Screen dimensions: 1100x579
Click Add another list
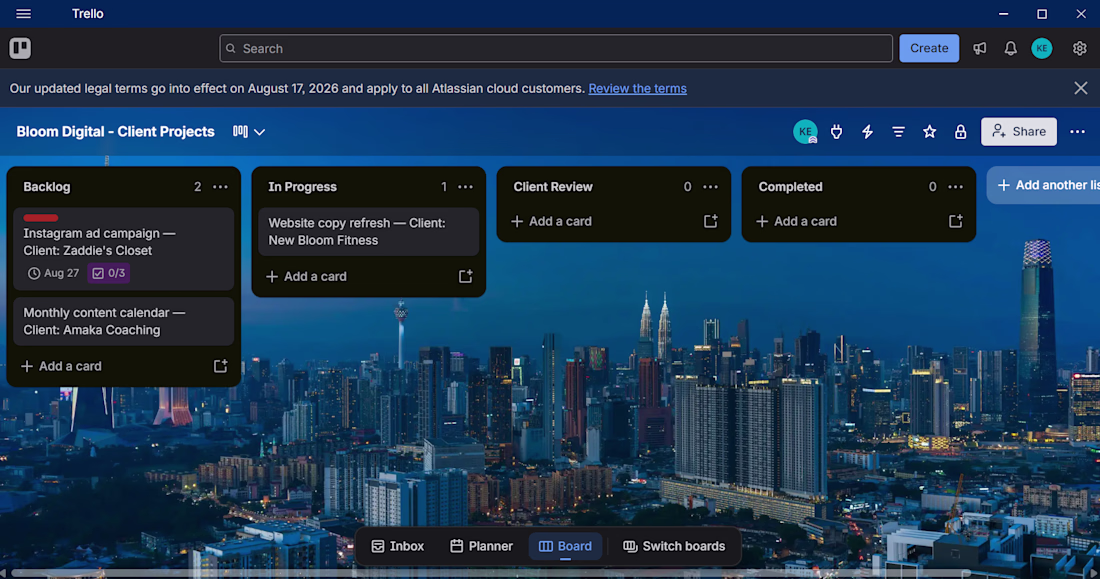click(1043, 185)
